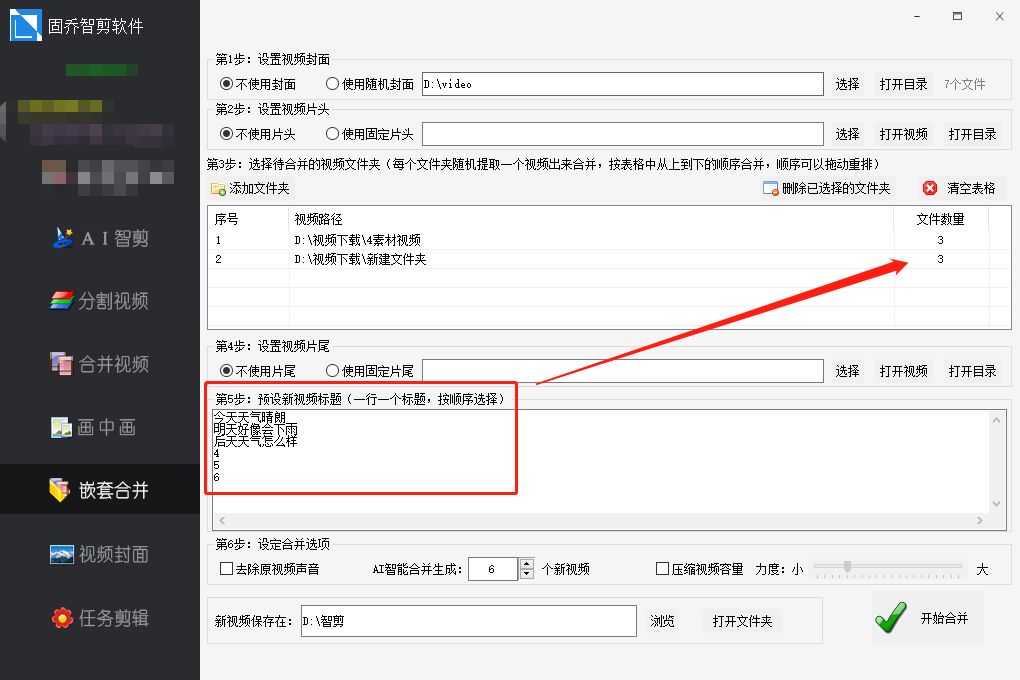The height and width of the screenshot is (680, 1020).
Task: Click 打开视频 in the outro step
Action: (903, 371)
